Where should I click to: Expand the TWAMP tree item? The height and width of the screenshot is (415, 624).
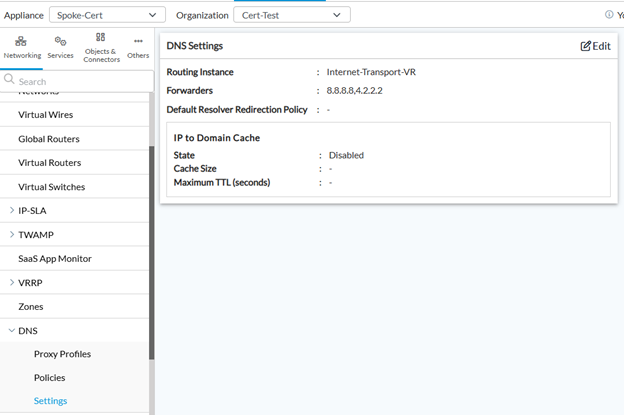pyautogui.click(x=12, y=234)
